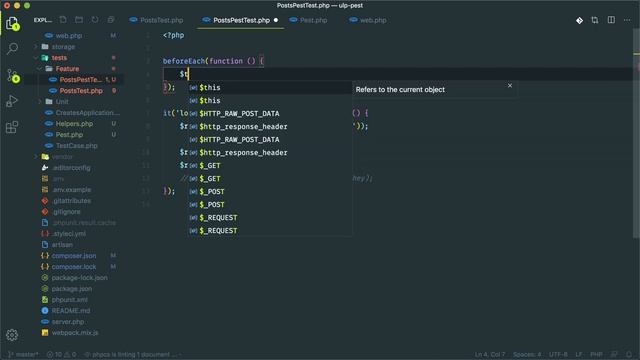Open package-lock.json in the file tree

80,278
